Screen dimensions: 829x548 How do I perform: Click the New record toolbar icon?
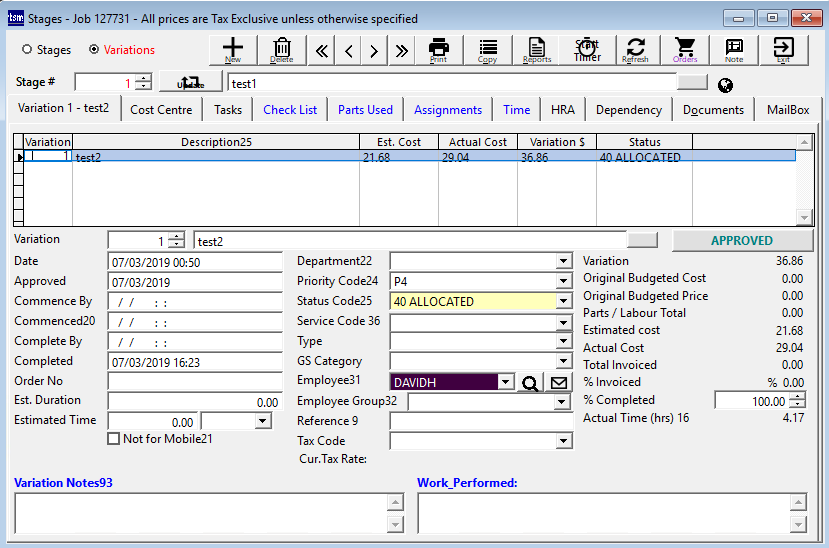(232, 50)
